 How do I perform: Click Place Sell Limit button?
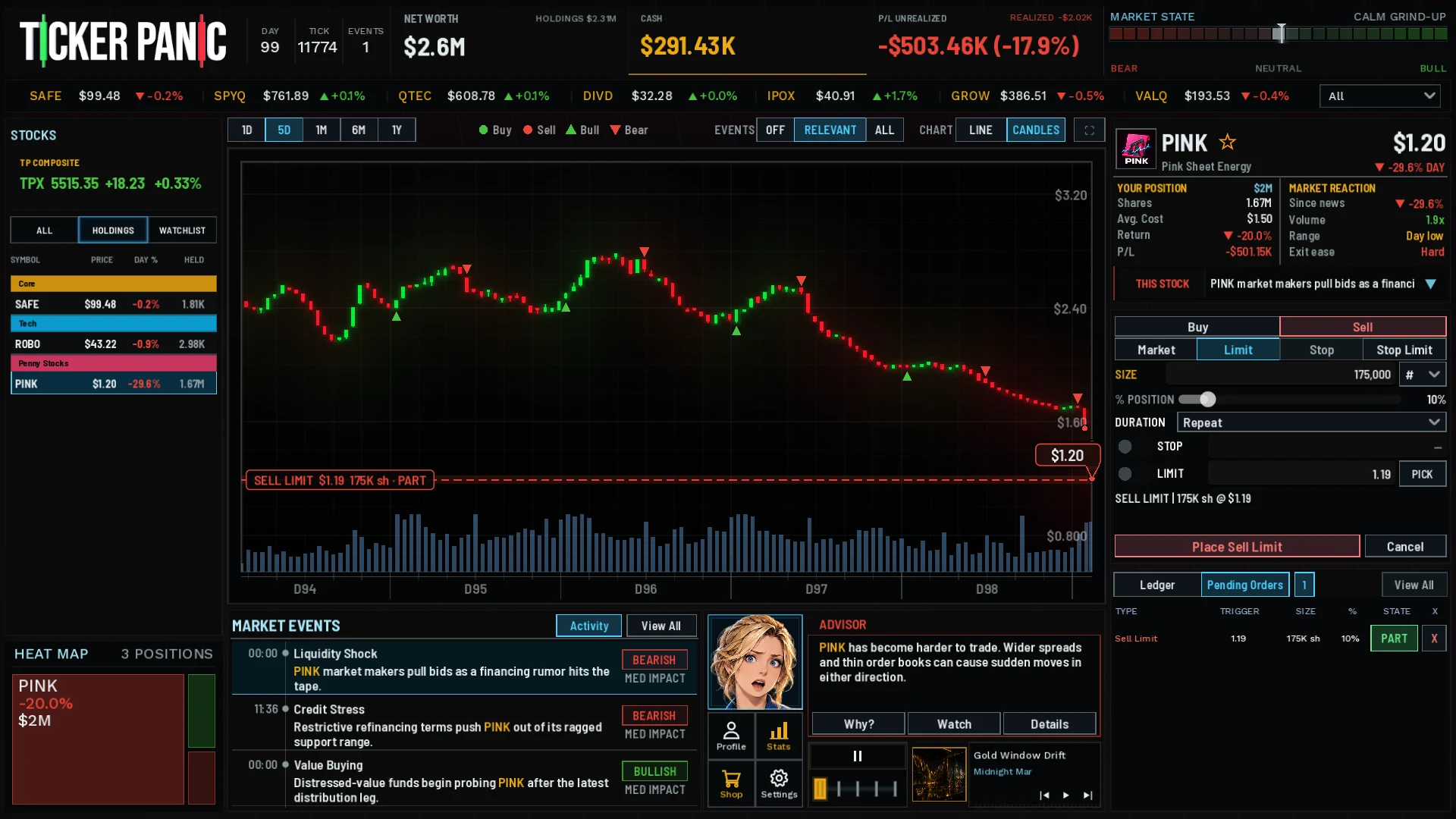pyautogui.click(x=1237, y=547)
